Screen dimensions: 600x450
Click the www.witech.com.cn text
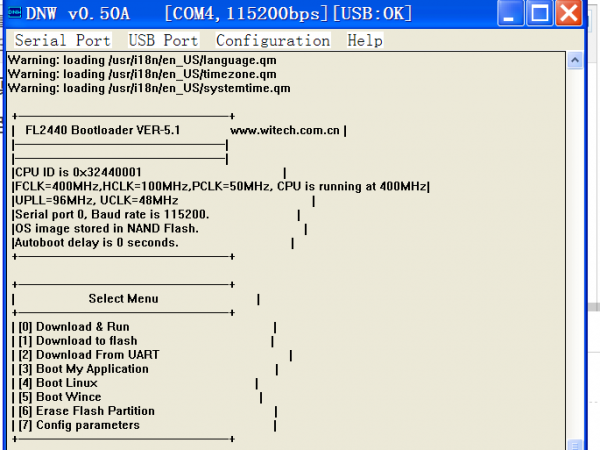286,130
